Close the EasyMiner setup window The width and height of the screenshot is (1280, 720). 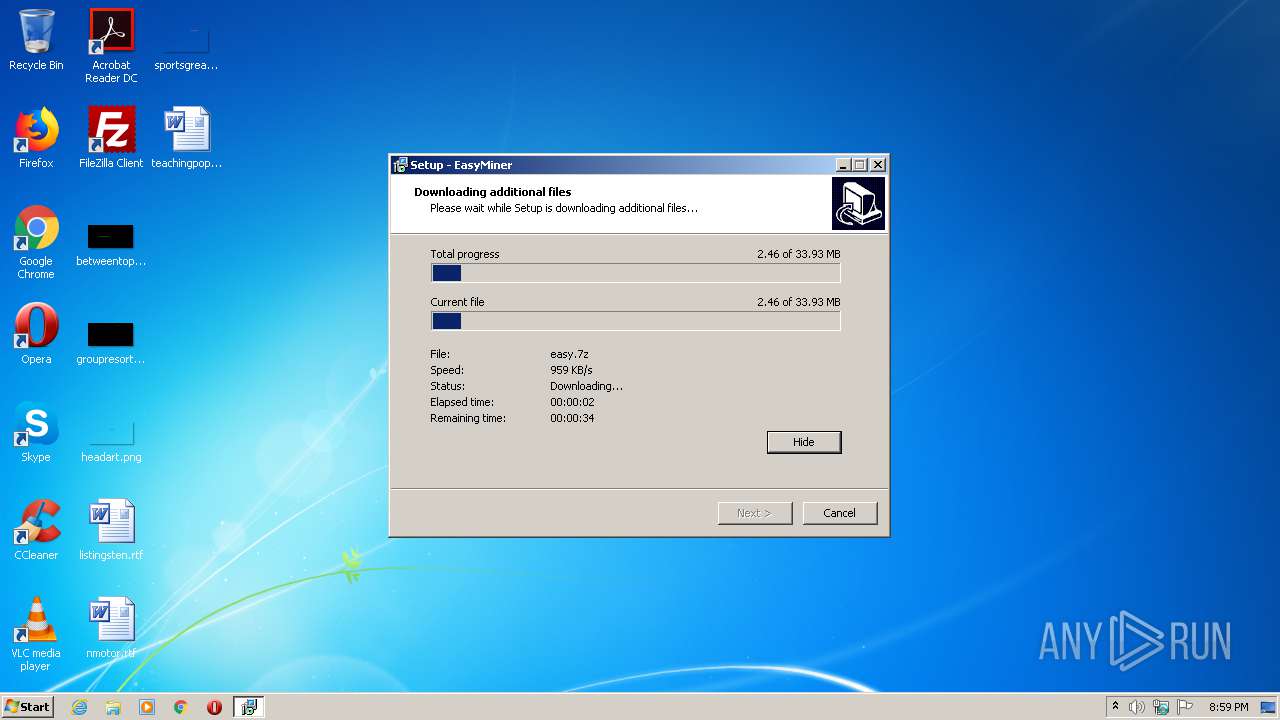[x=877, y=165]
